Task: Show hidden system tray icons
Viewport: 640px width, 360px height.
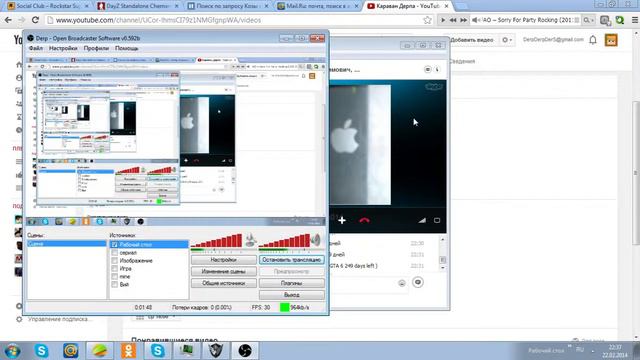Action: click(593, 350)
